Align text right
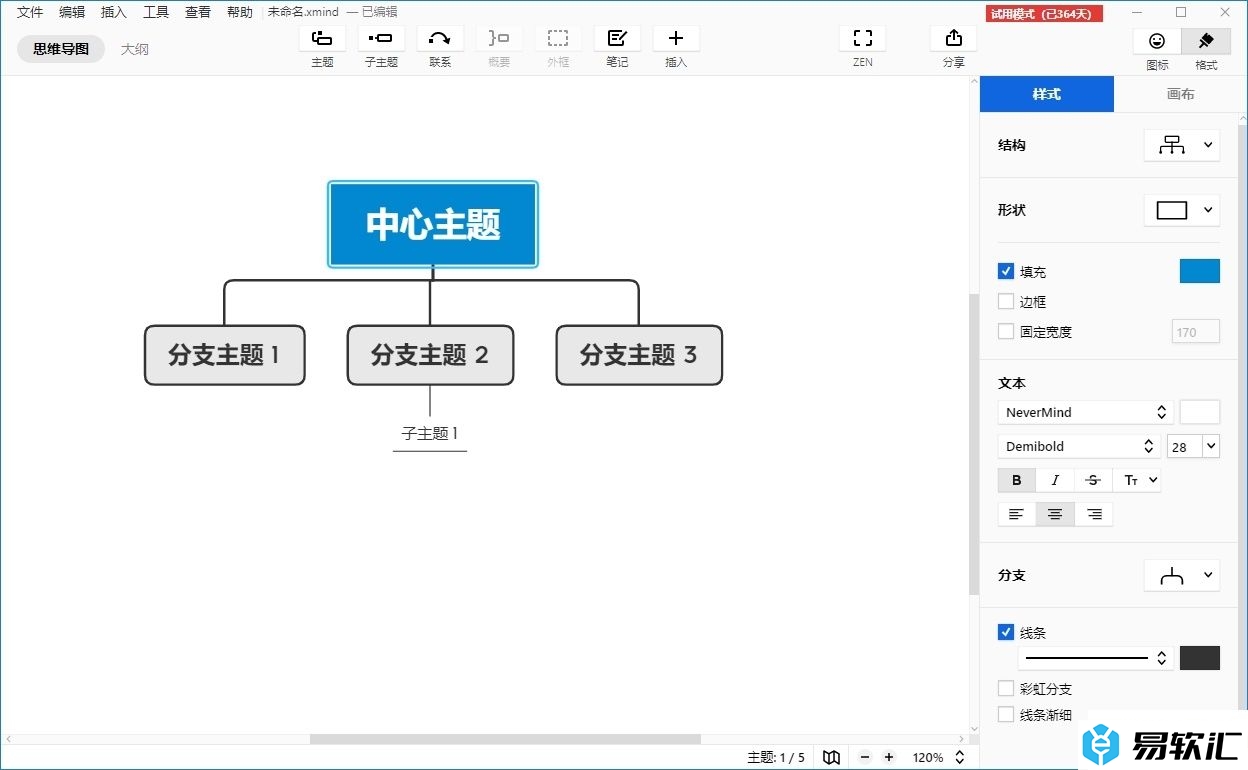 (x=1094, y=514)
